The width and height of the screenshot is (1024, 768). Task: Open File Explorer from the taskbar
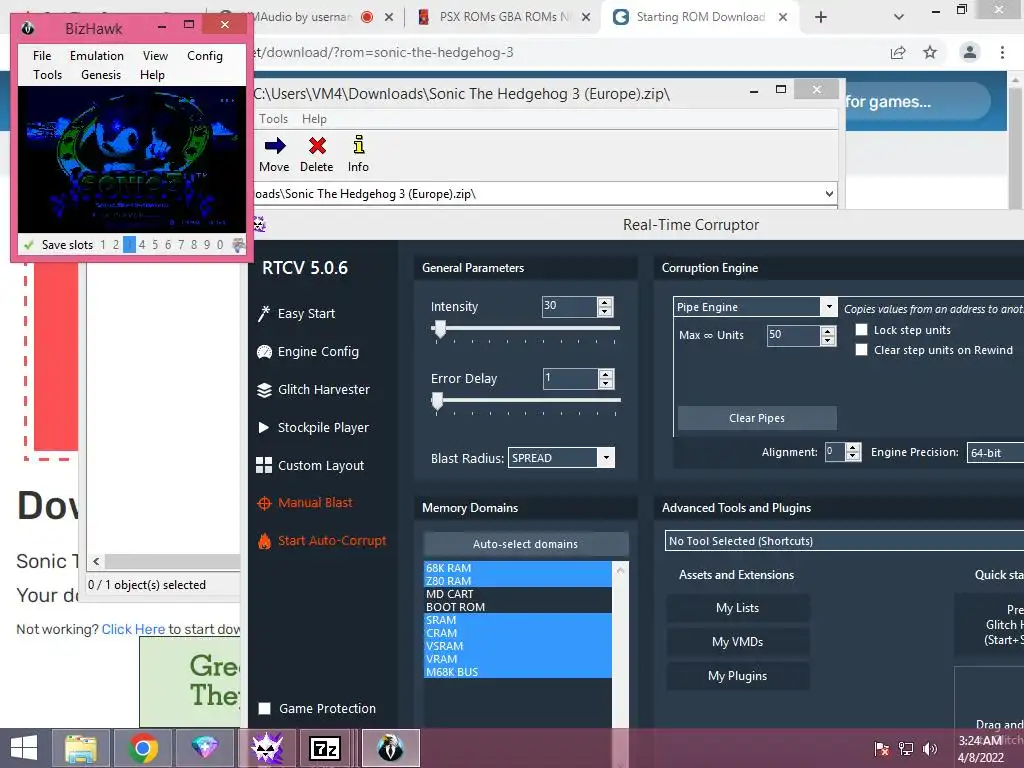coord(81,748)
